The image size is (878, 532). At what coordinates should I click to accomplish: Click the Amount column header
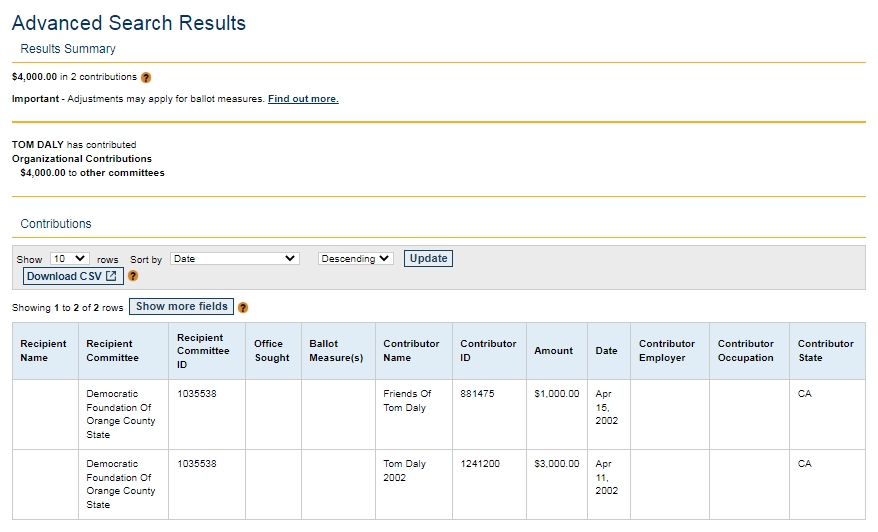pos(553,351)
